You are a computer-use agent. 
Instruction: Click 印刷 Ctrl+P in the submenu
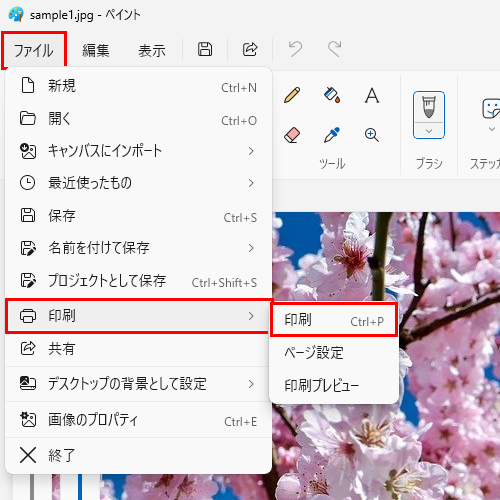pos(334,320)
